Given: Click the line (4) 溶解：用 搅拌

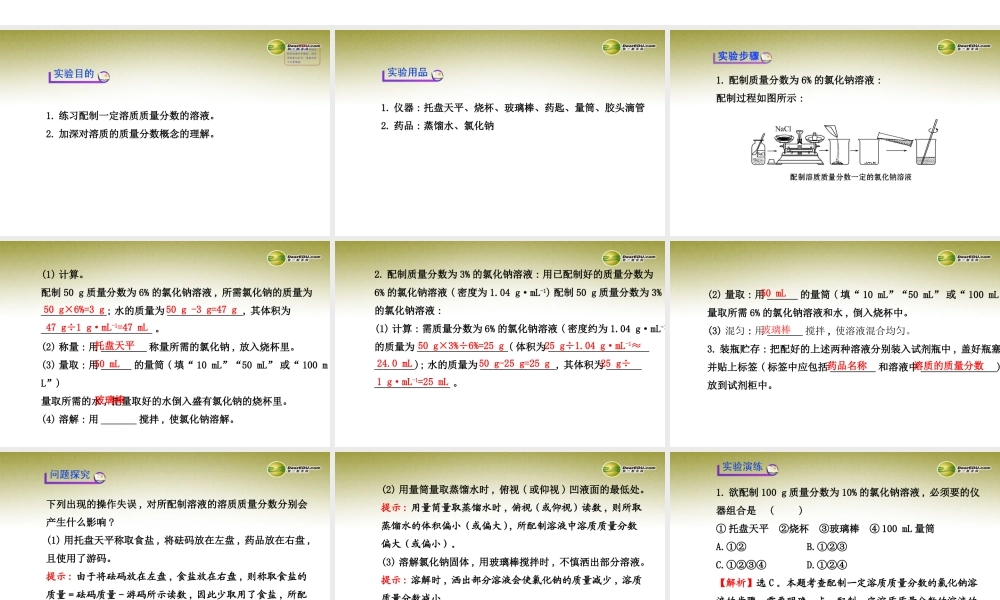Looking at the screenshot, I should point(138,420).
